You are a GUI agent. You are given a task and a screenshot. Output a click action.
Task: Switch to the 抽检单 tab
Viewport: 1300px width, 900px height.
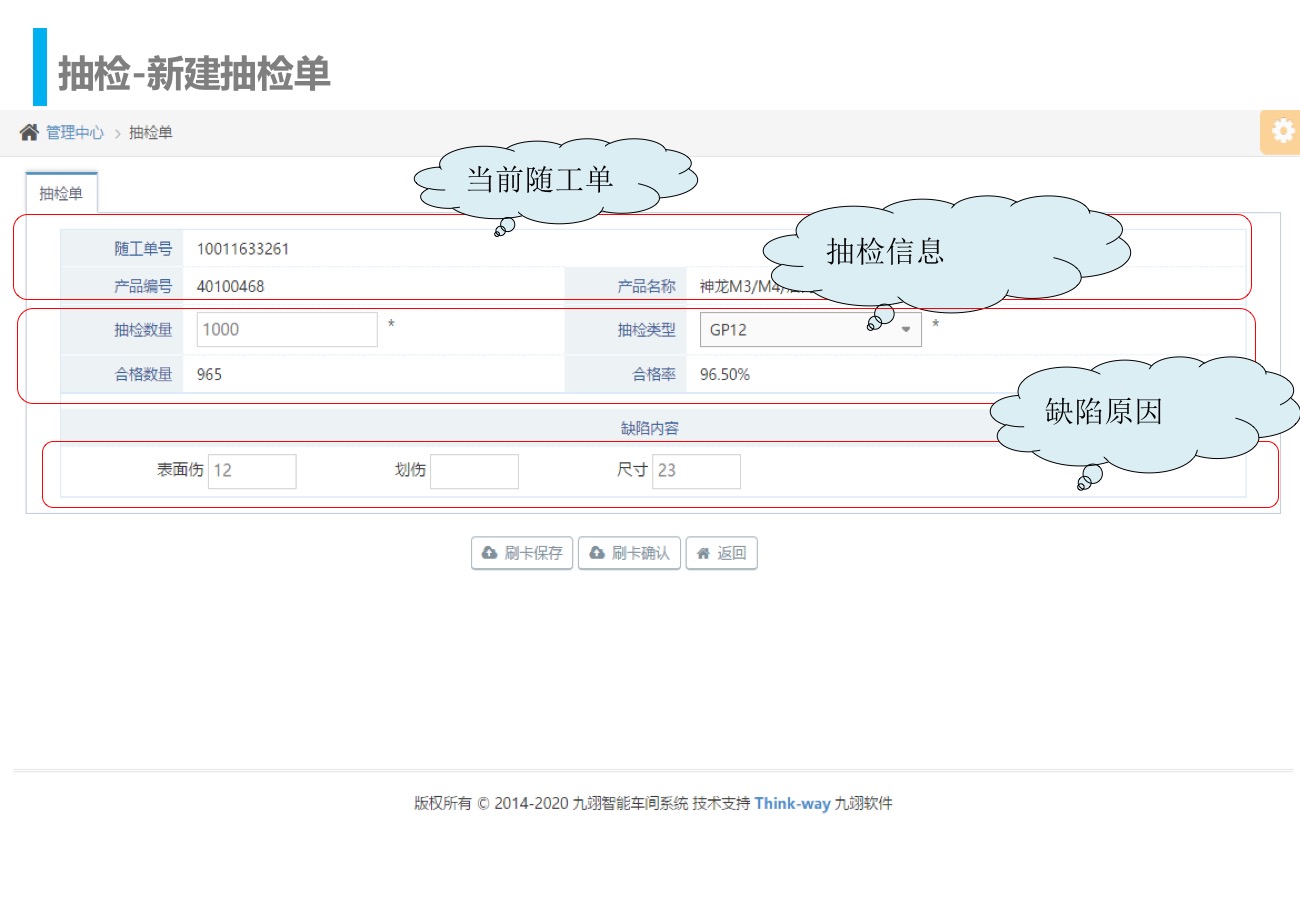click(61, 193)
